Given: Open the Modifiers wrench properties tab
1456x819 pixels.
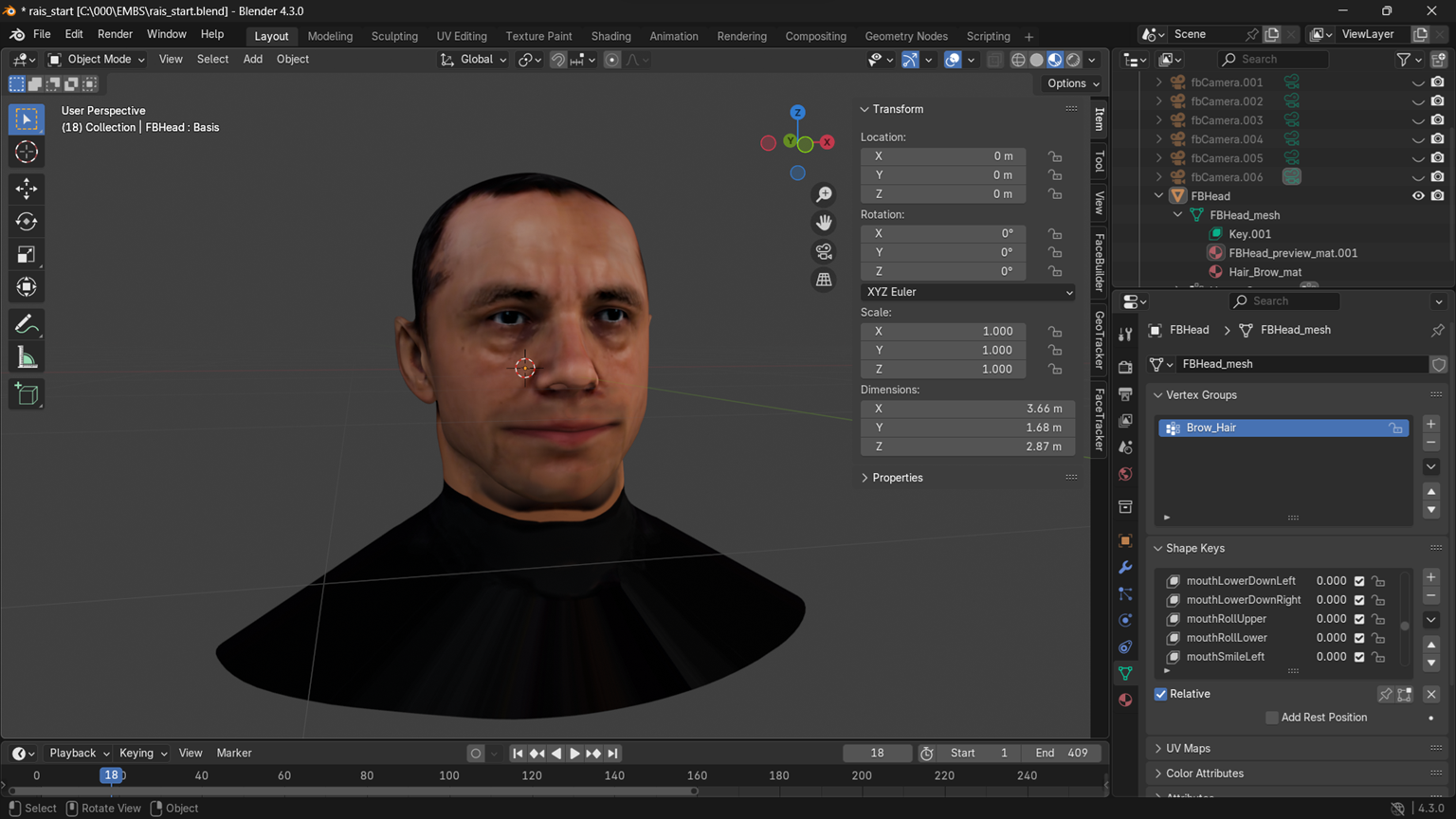Looking at the screenshot, I should (1125, 567).
